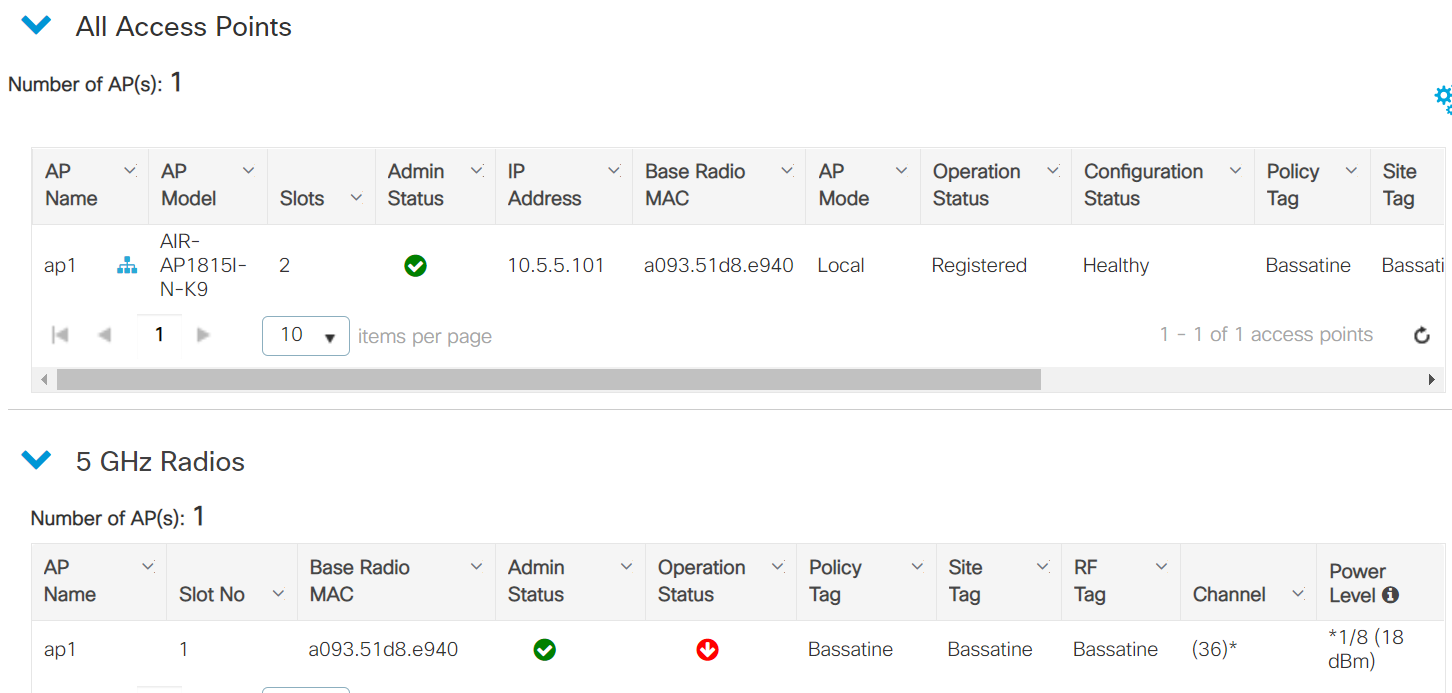1452x693 pixels.
Task: Click the page number 1 button
Action: pos(159,335)
